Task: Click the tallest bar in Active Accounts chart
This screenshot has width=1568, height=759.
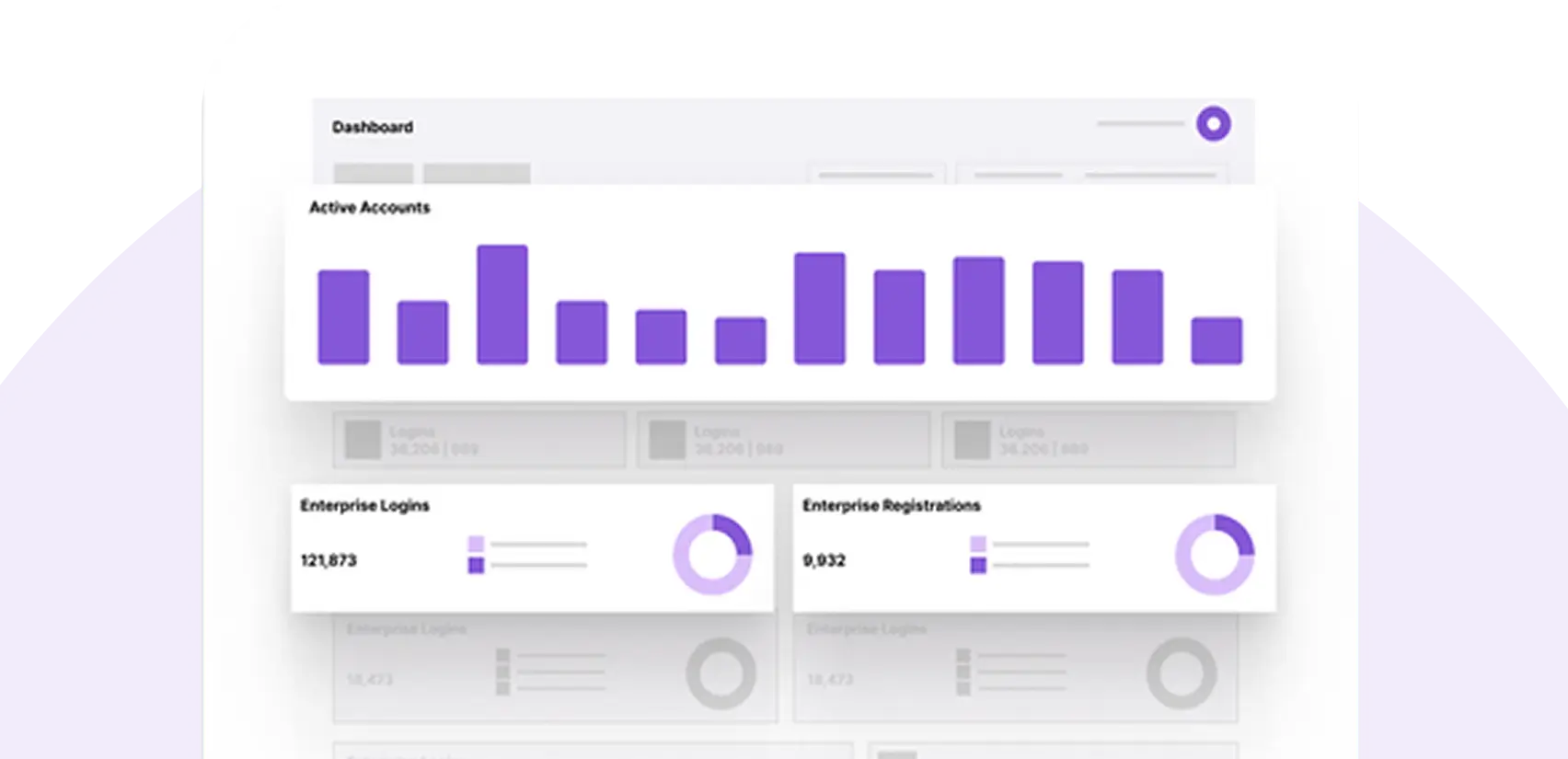Action: click(502, 305)
